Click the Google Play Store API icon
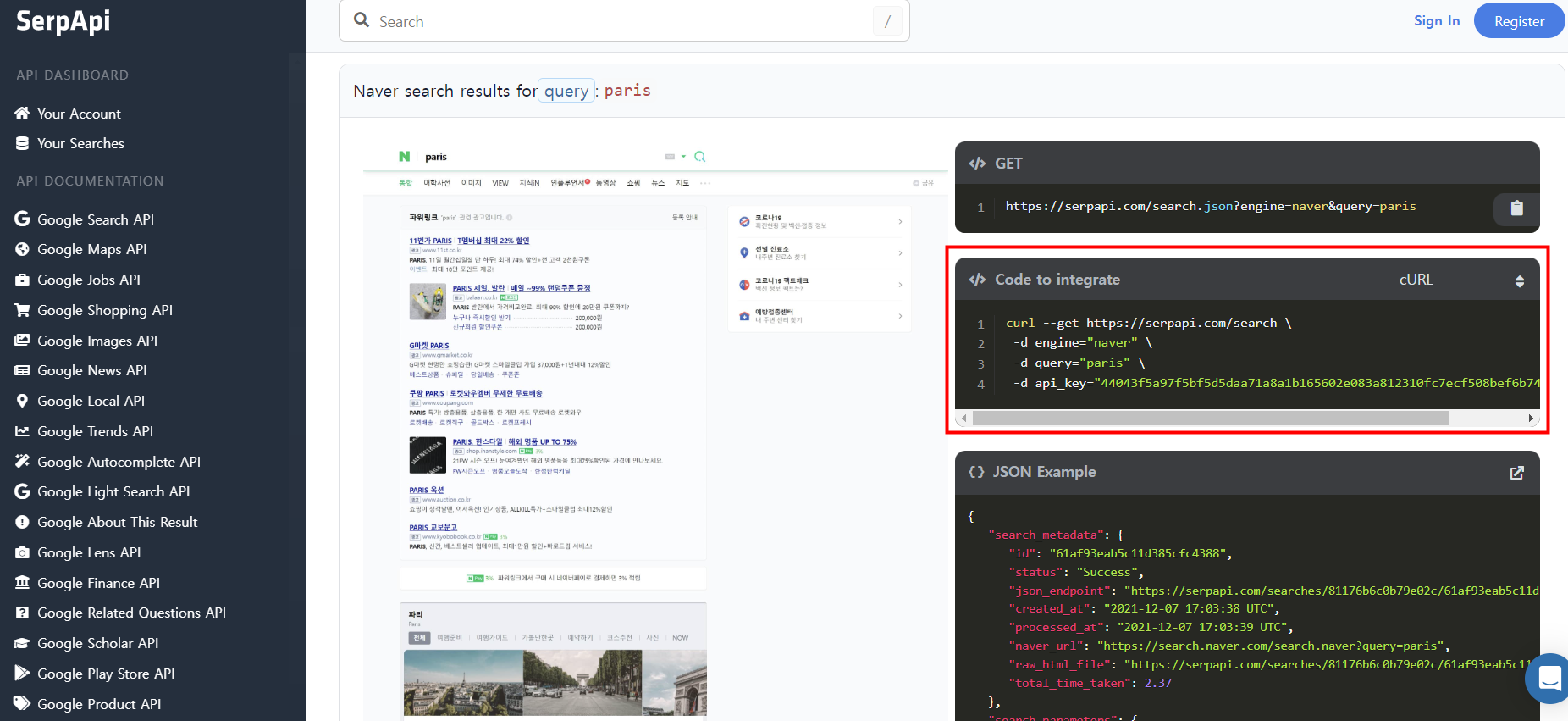 [x=22, y=673]
